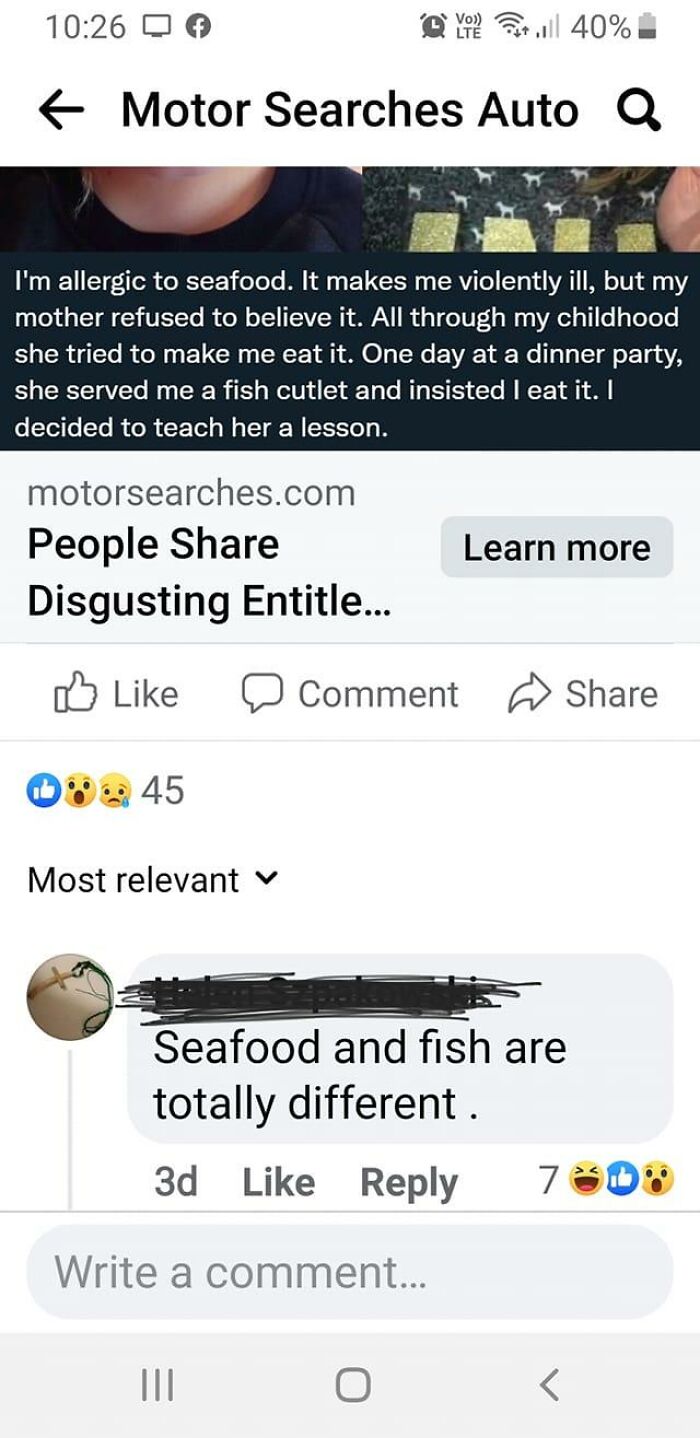
Task: Tap the back arrow next to page title
Action: (58, 110)
